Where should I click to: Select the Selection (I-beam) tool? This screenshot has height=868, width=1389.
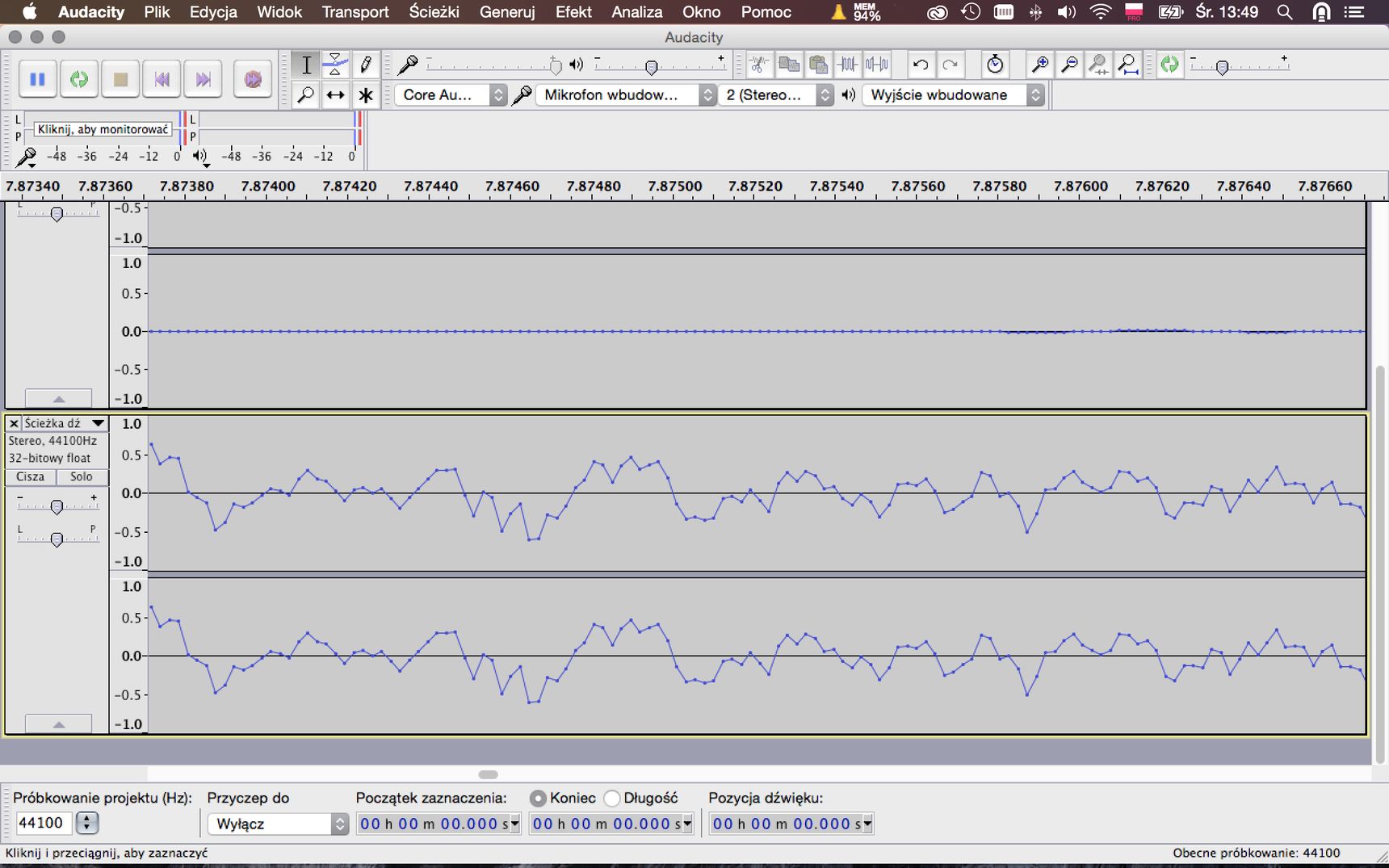pos(306,65)
